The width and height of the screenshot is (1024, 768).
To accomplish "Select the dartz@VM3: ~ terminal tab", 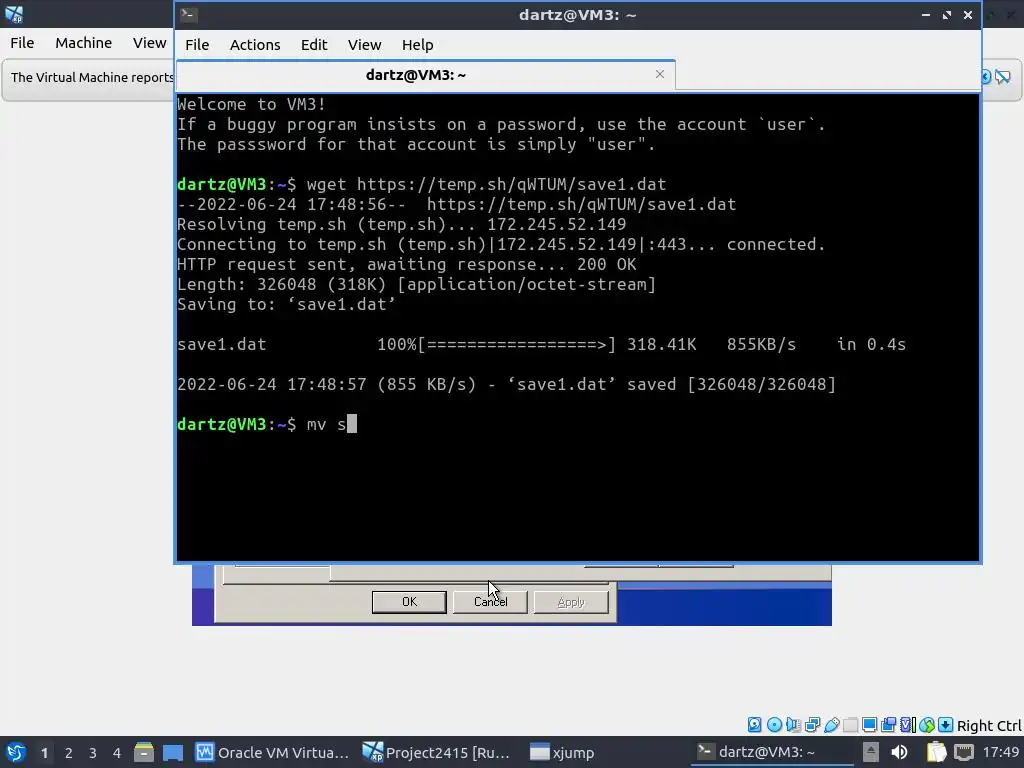I will (425, 75).
